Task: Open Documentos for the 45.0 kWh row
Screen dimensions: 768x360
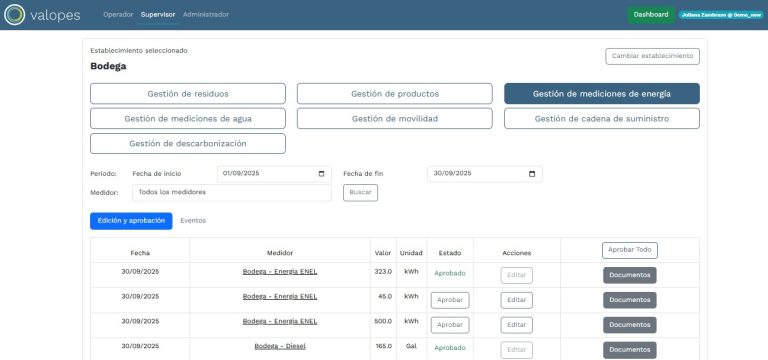Action: pyautogui.click(x=629, y=300)
